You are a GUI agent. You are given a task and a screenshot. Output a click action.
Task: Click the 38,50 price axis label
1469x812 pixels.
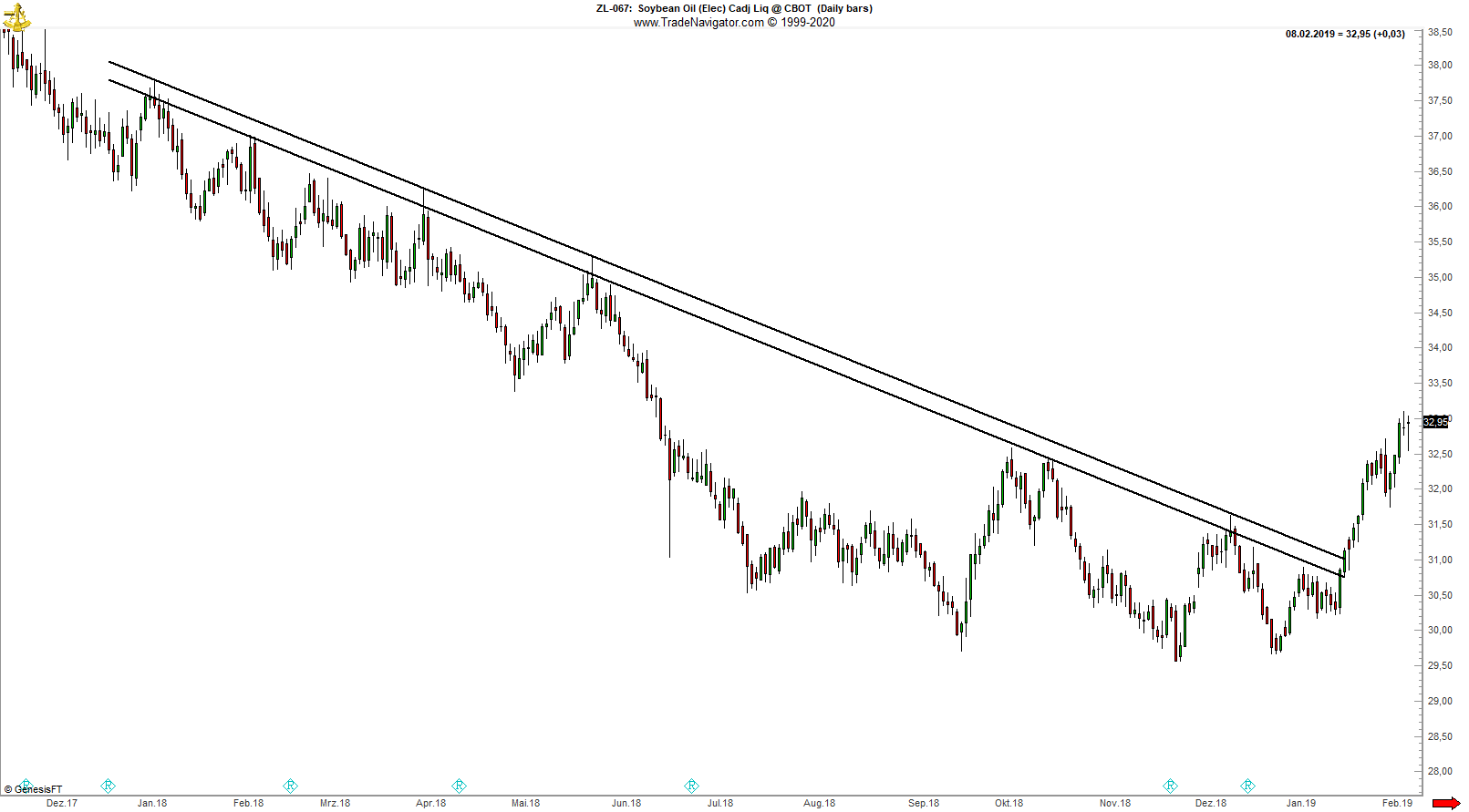click(x=1440, y=32)
